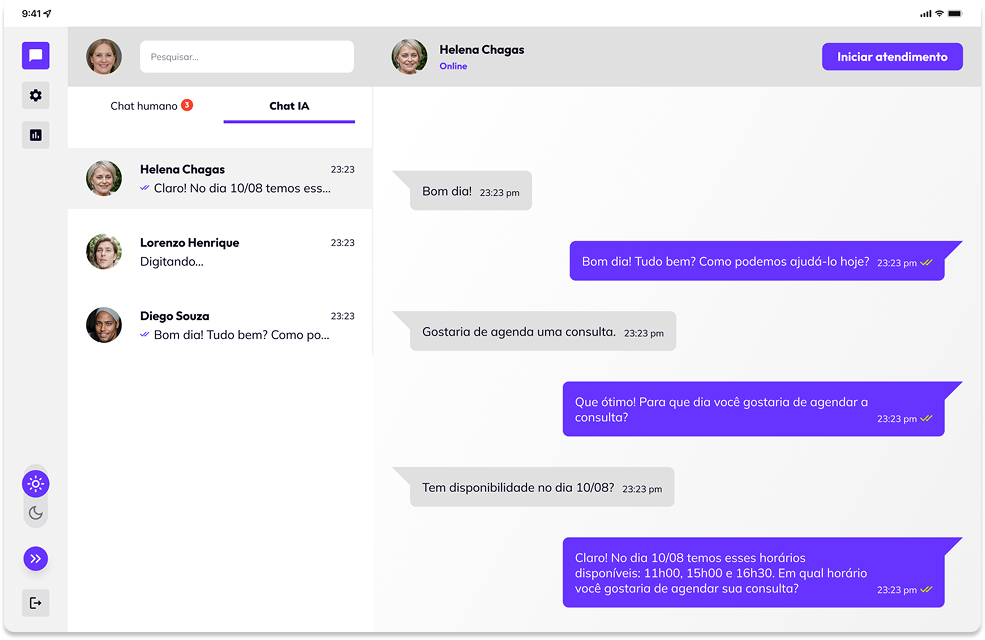Expand the sidebar with double-arrow button

[x=36, y=559]
